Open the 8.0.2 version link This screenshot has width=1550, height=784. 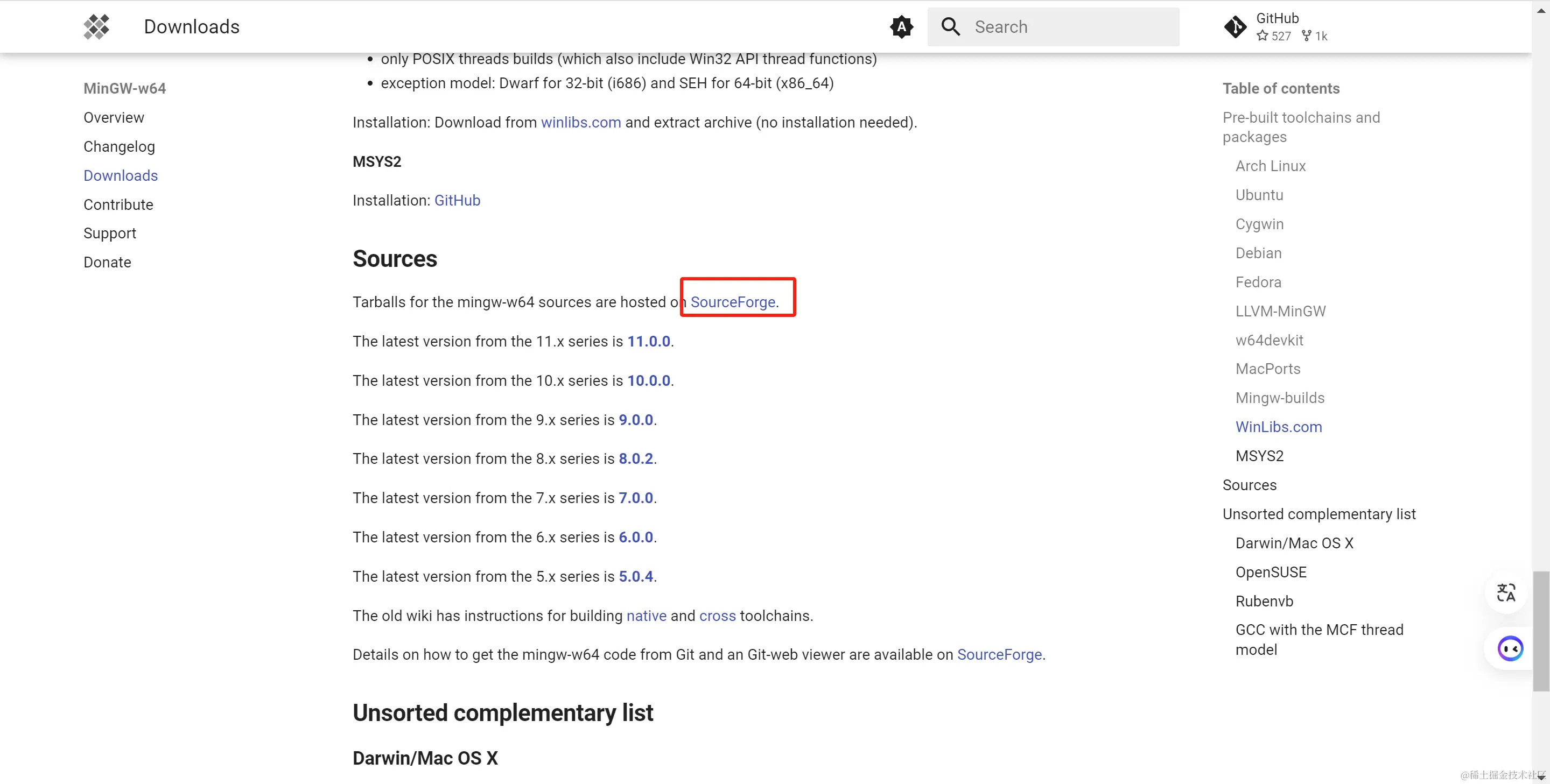[x=635, y=458]
